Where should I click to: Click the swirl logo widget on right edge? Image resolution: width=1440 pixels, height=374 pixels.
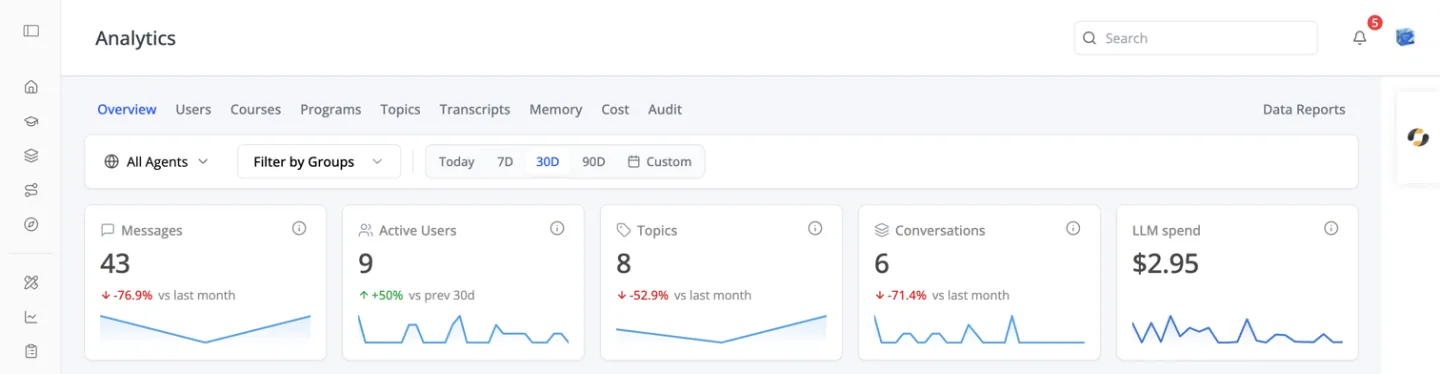click(1418, 138)
